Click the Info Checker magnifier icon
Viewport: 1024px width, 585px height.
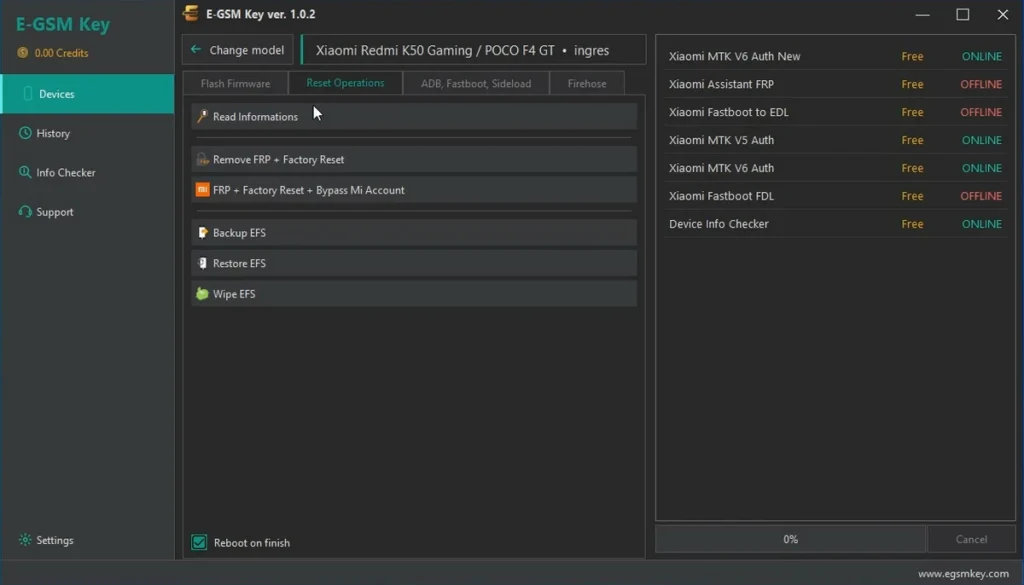25,172
